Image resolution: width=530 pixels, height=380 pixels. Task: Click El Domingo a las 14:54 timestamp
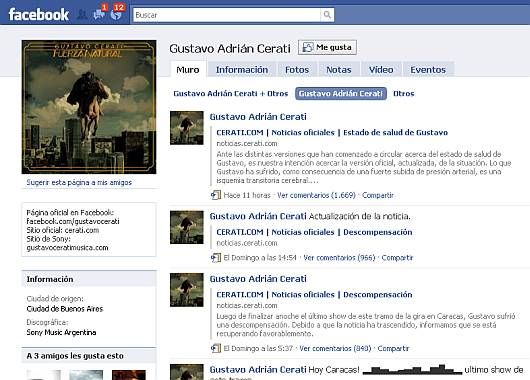[260, 258]
